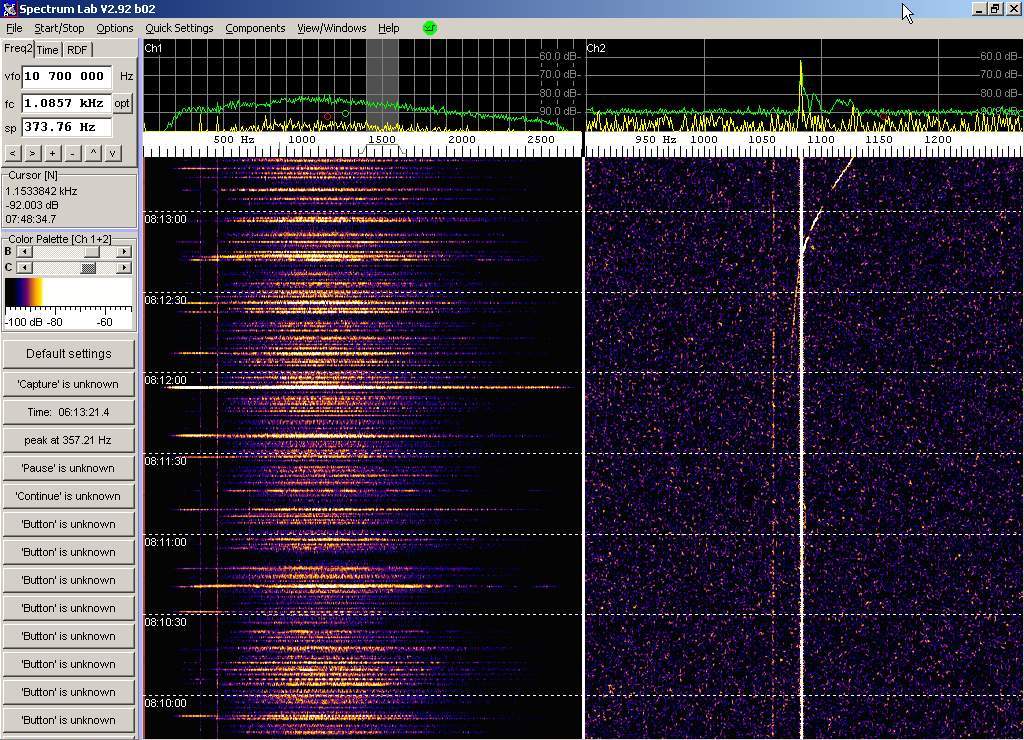Click the 'v' down arrow button
The width and height of the screenshot is (1024, 740).
click(113, 153)
